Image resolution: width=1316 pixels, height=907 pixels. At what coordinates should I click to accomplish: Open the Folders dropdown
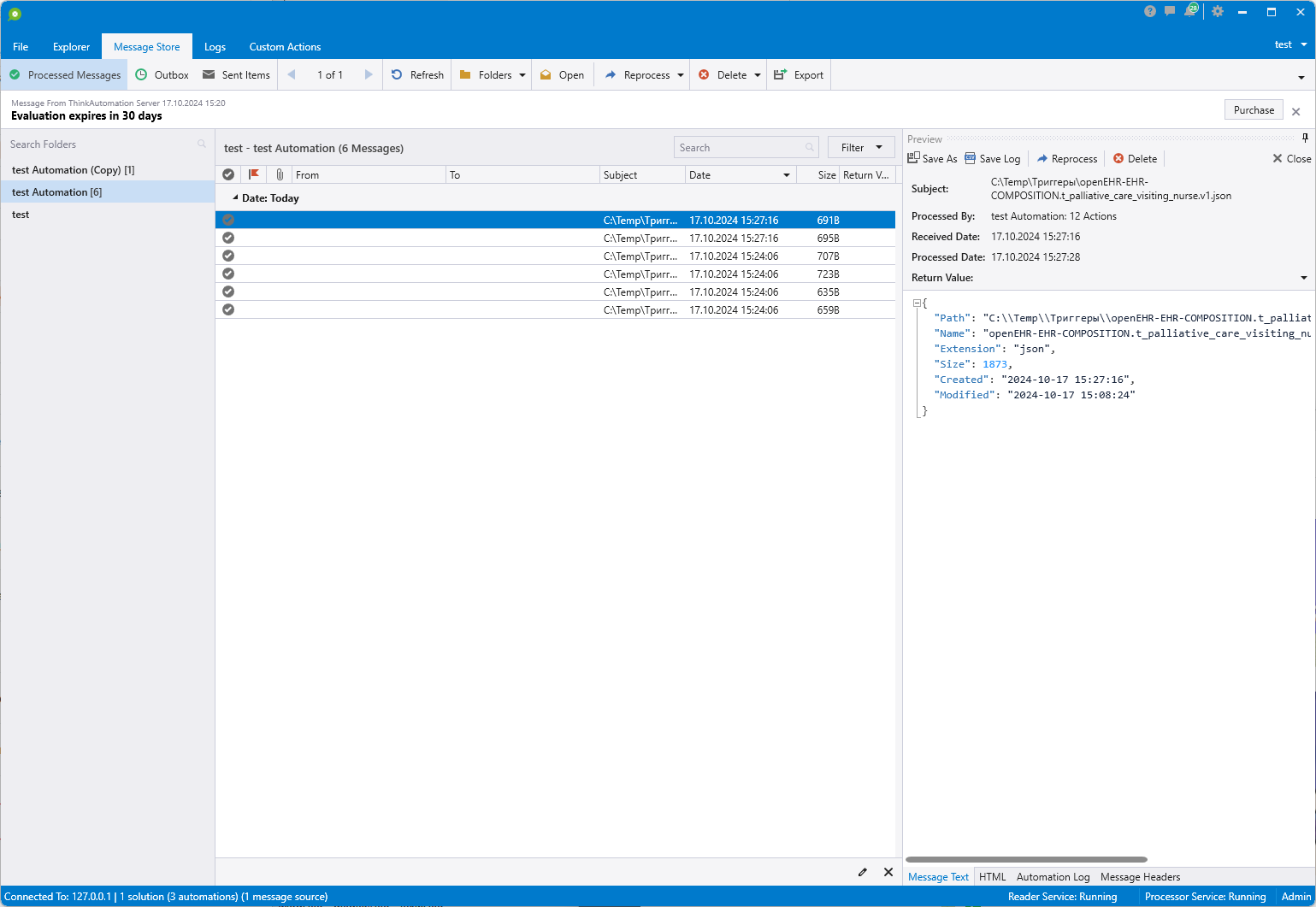[493, 74]
